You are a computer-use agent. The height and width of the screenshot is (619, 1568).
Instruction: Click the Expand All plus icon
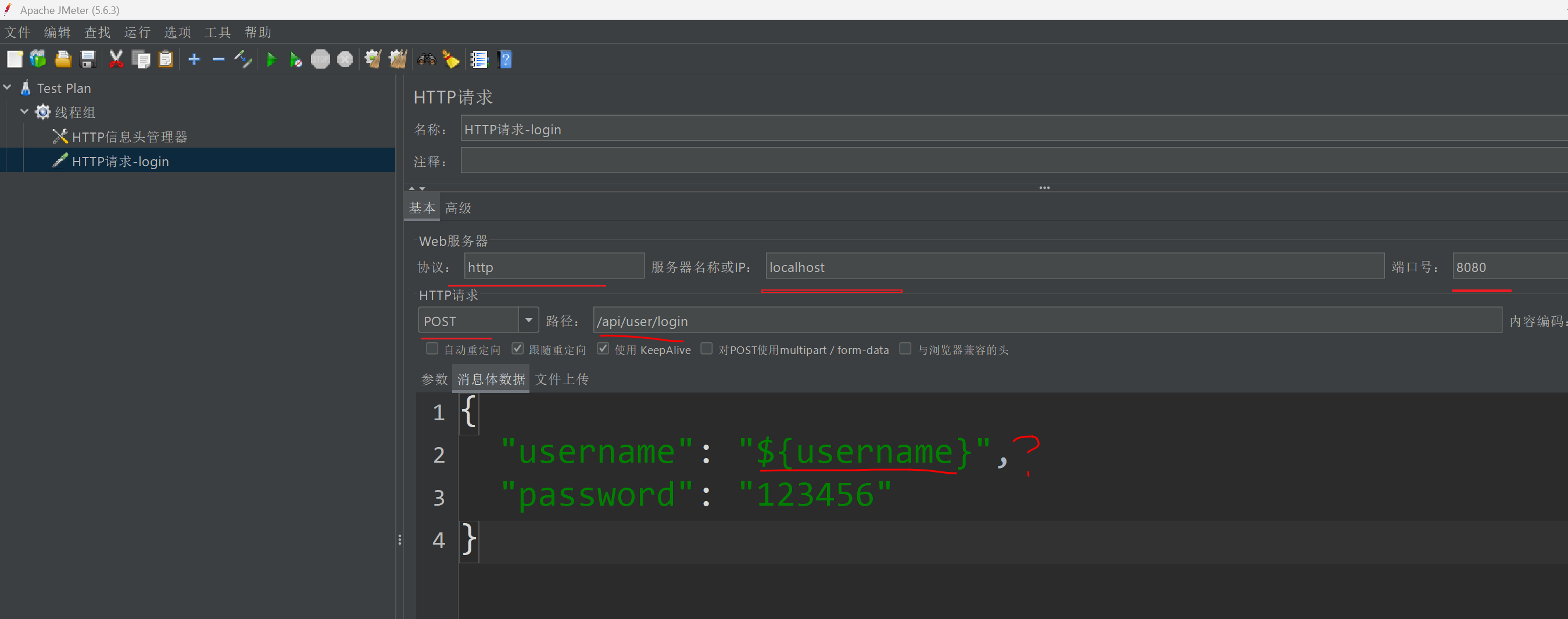coord(194,59)
